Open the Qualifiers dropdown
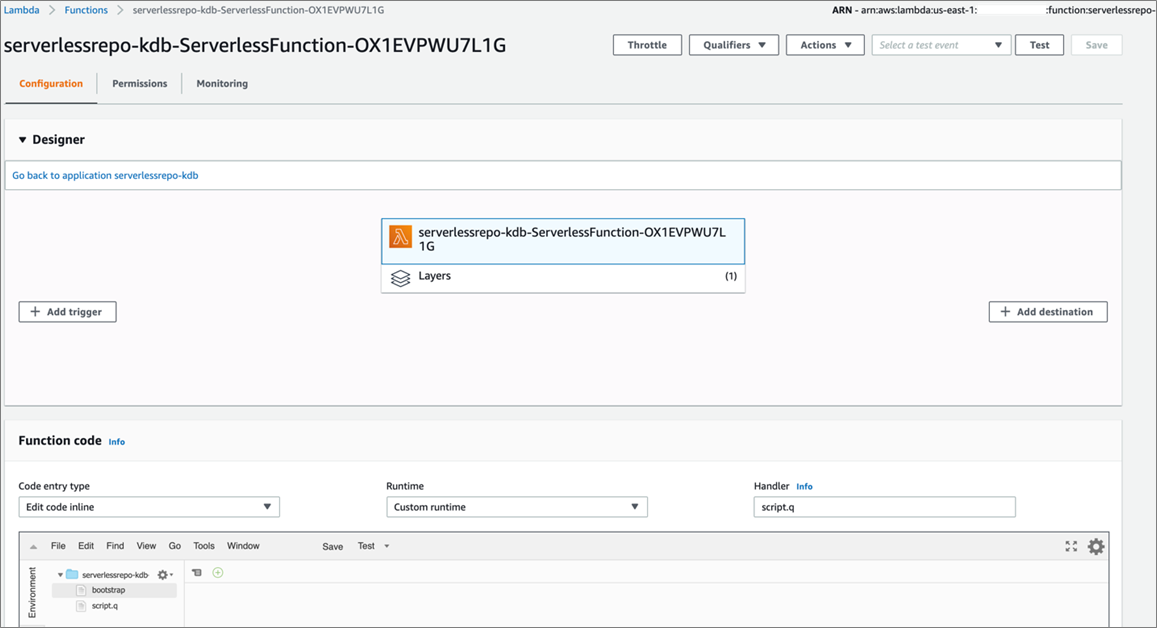The width and height of the screenshot is (1157, 628). (733, 45)
